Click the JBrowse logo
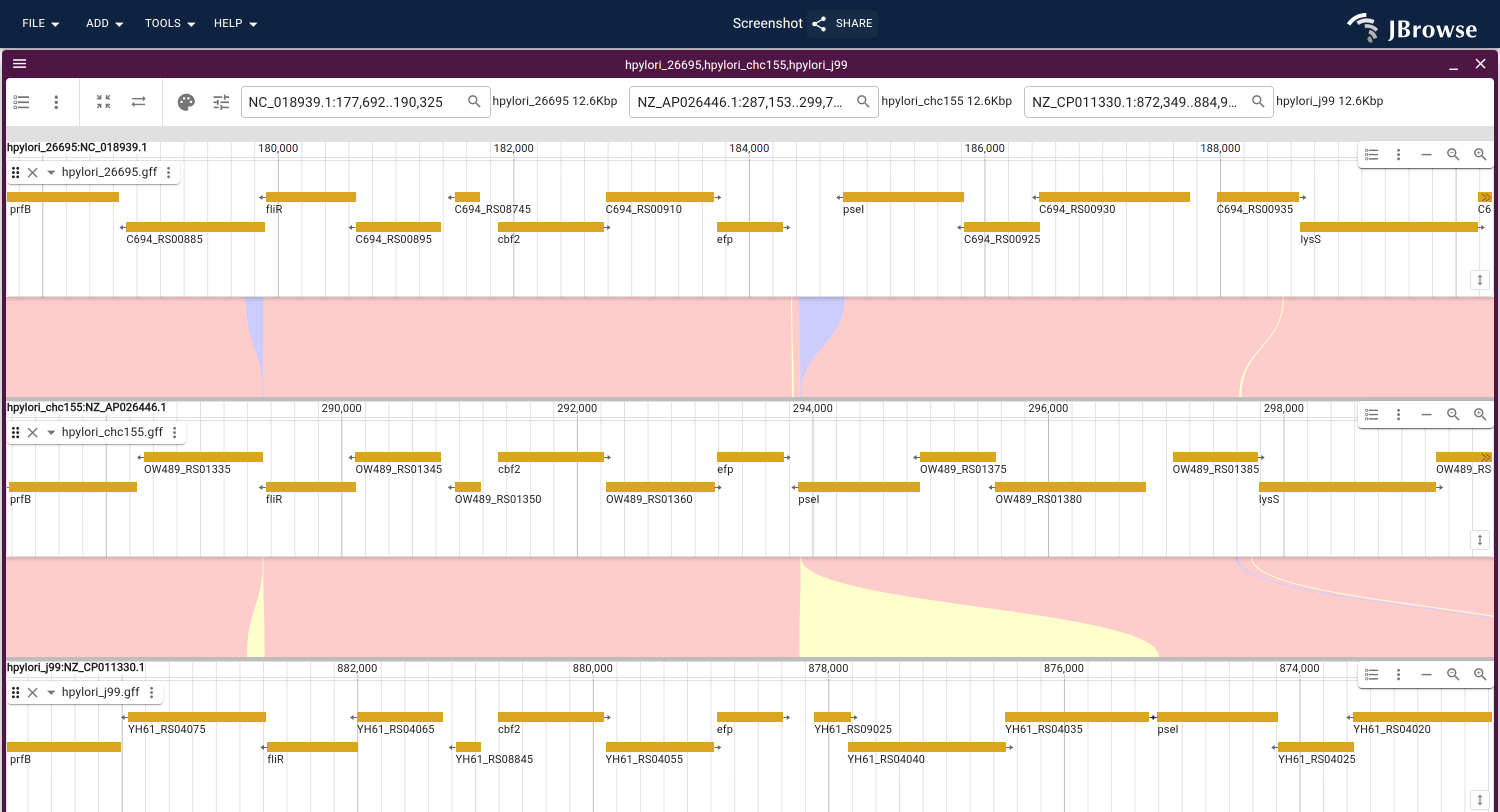This screenshot has width=1500, height=812. [x=1413, y=27]
